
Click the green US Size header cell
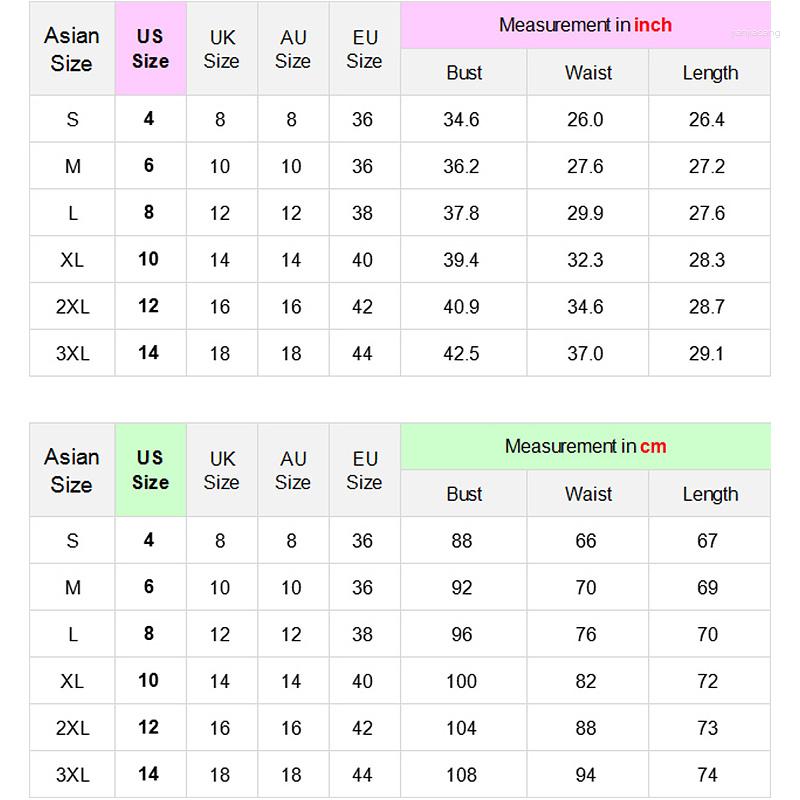point(150,469)
